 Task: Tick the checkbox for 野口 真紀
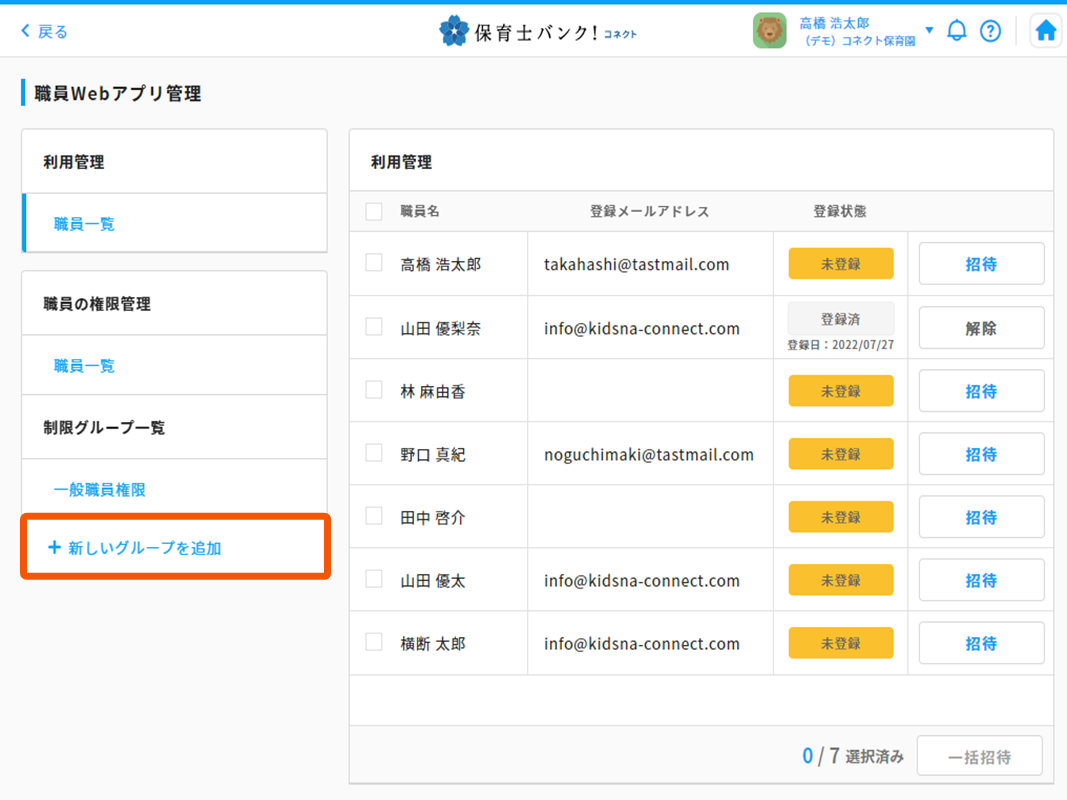point(374,453)
